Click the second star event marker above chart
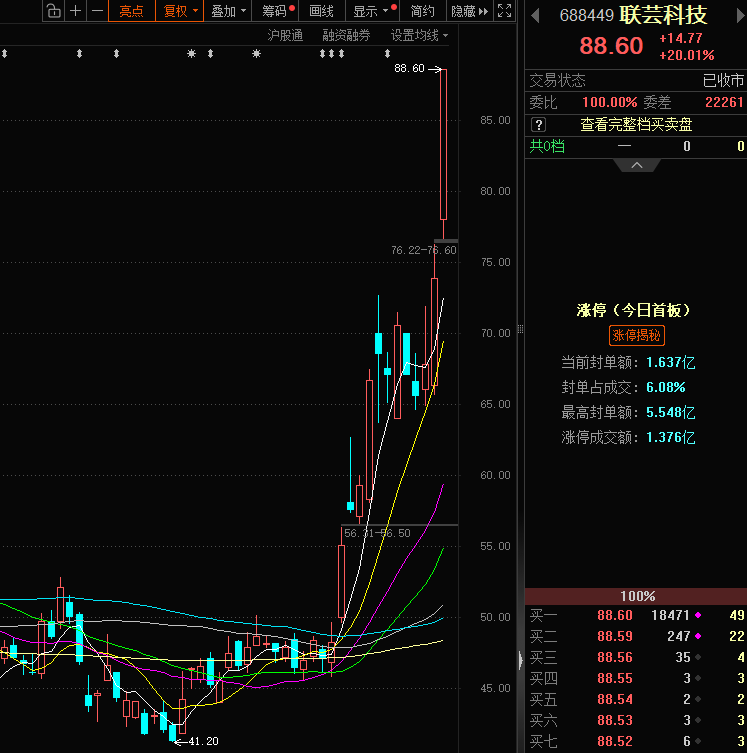 click(256, 53)
